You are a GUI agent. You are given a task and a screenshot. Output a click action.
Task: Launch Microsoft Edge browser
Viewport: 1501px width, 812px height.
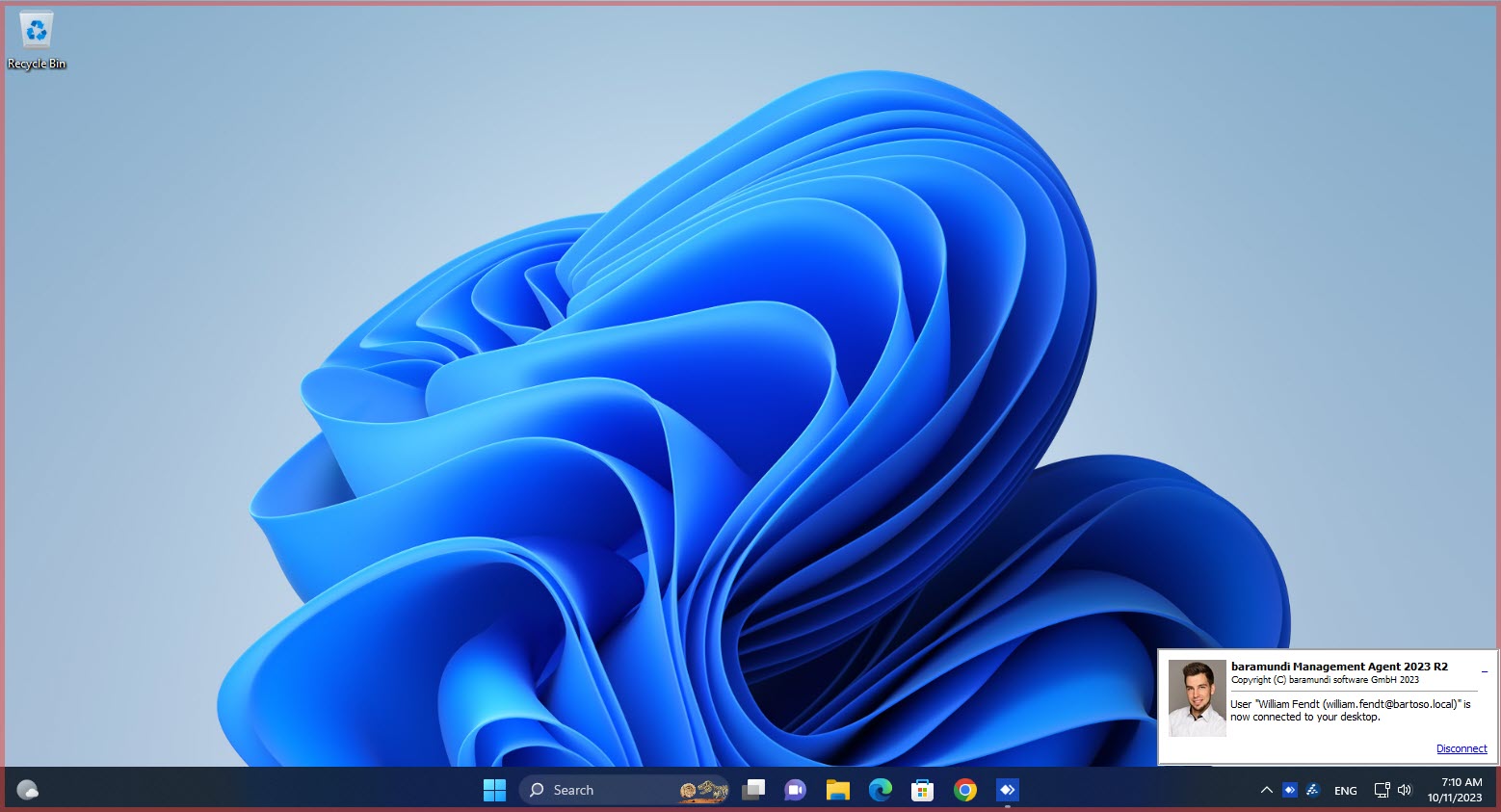tap(881, 790)
